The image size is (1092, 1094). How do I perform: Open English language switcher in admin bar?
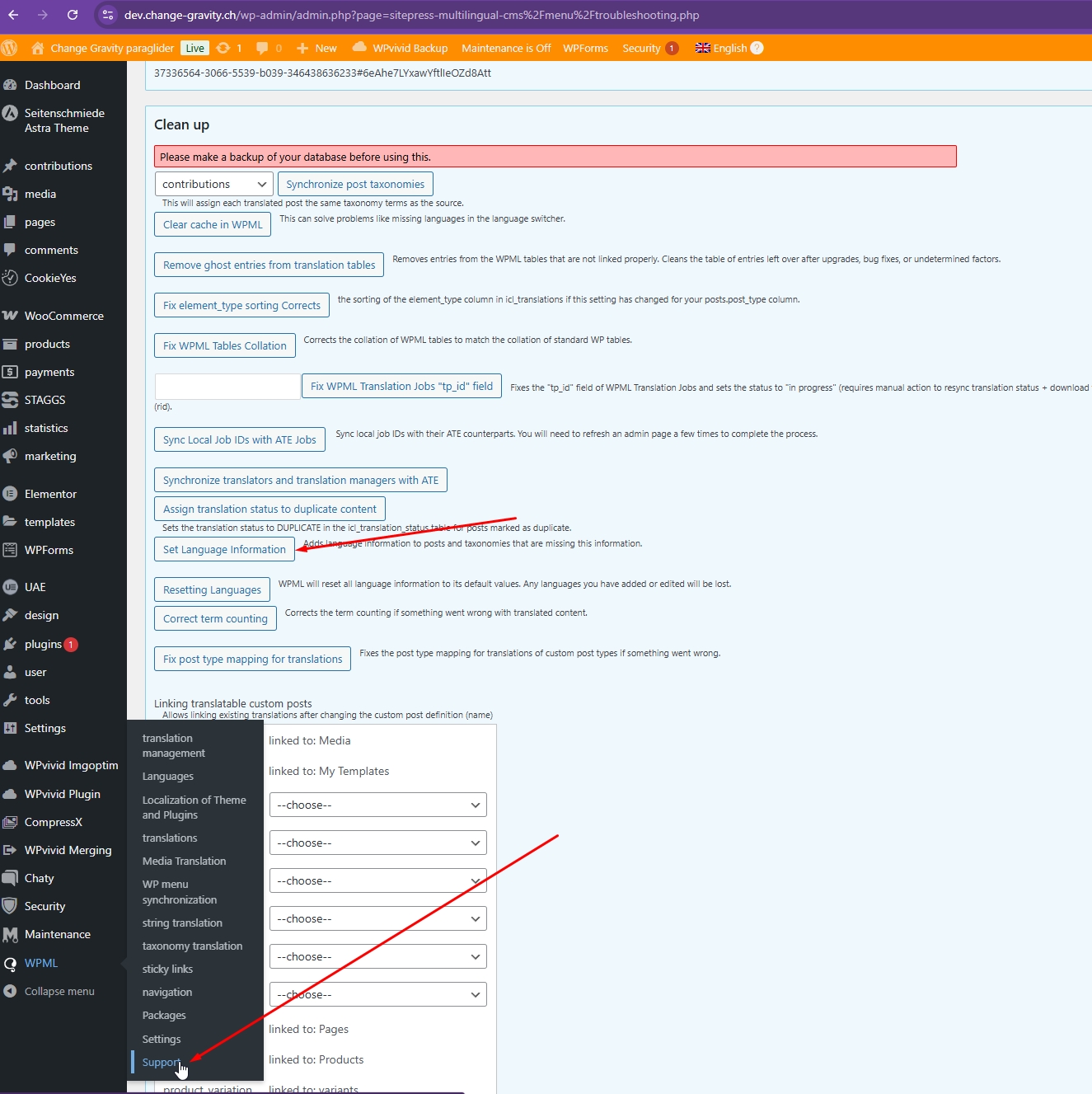point(720,48)
